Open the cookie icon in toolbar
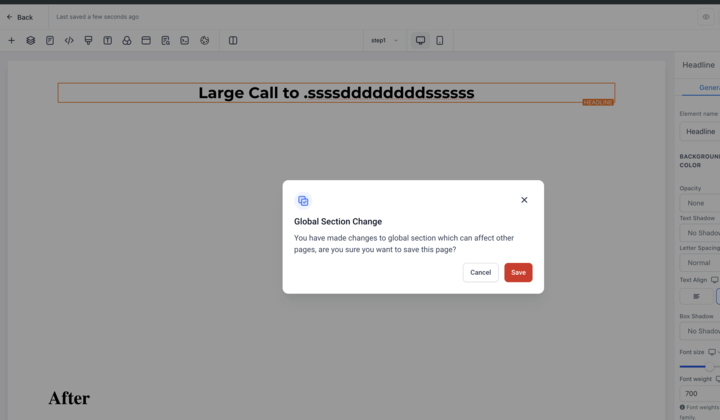 204,40
